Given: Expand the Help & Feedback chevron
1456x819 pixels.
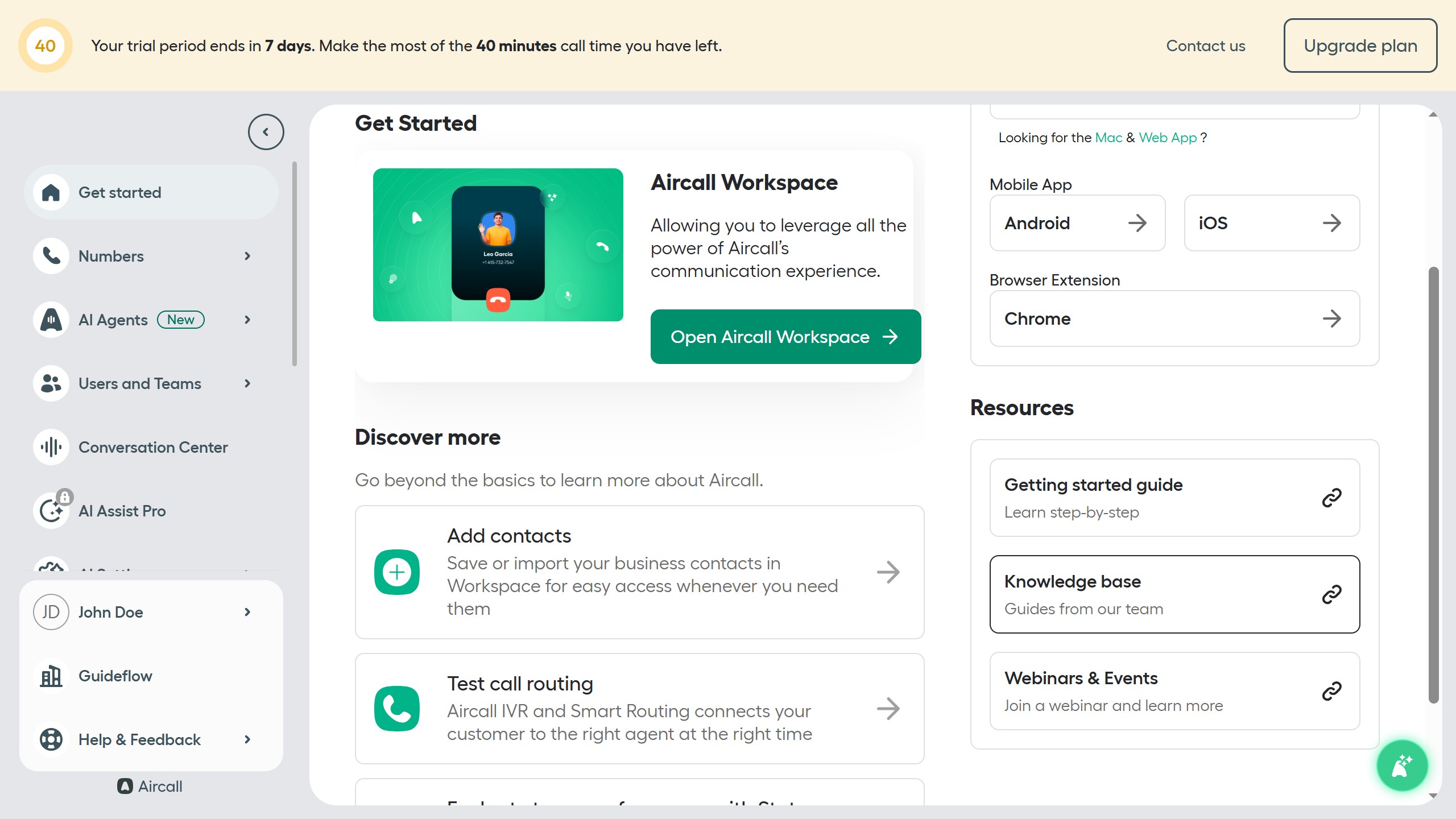Looking at the screenshot, I should 247,739.
